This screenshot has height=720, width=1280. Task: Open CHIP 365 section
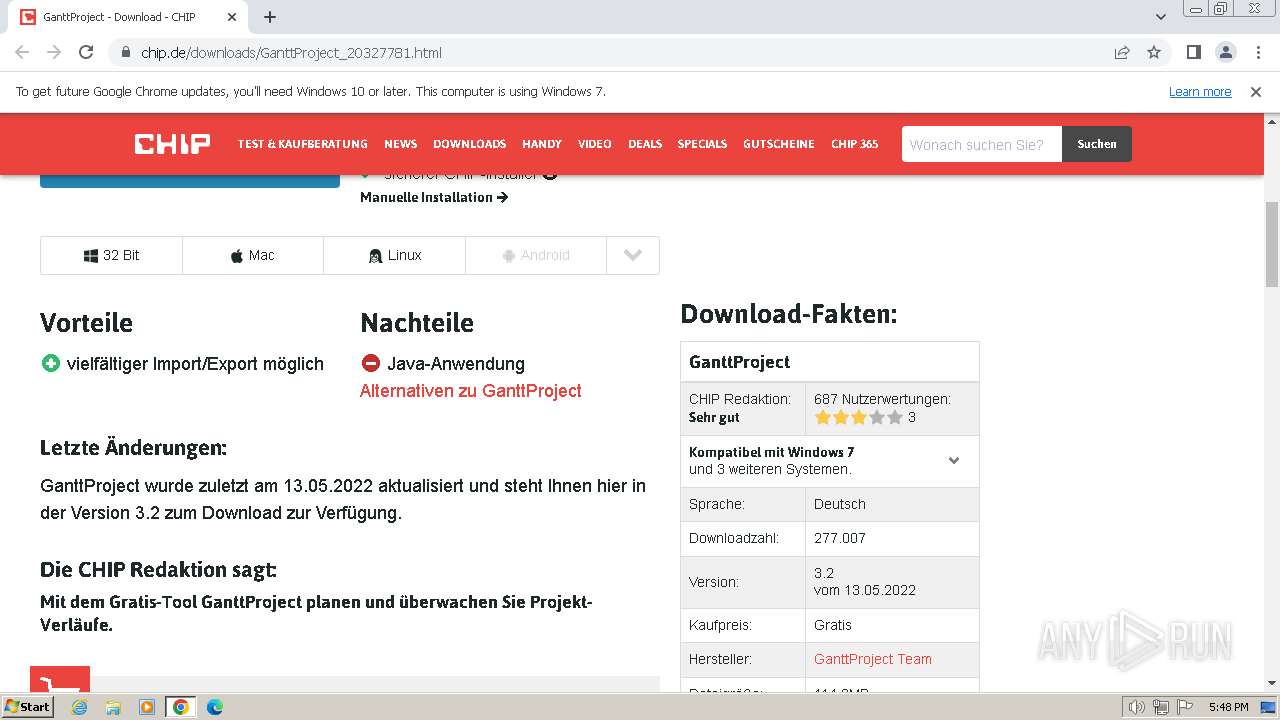854,144
